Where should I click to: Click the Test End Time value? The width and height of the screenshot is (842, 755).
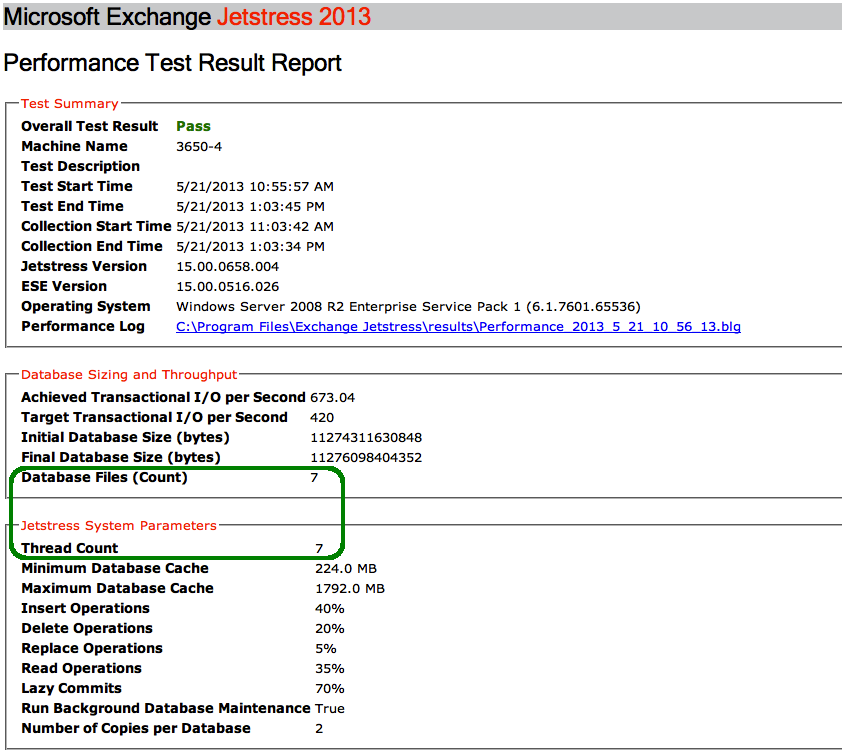pos(250,207)
